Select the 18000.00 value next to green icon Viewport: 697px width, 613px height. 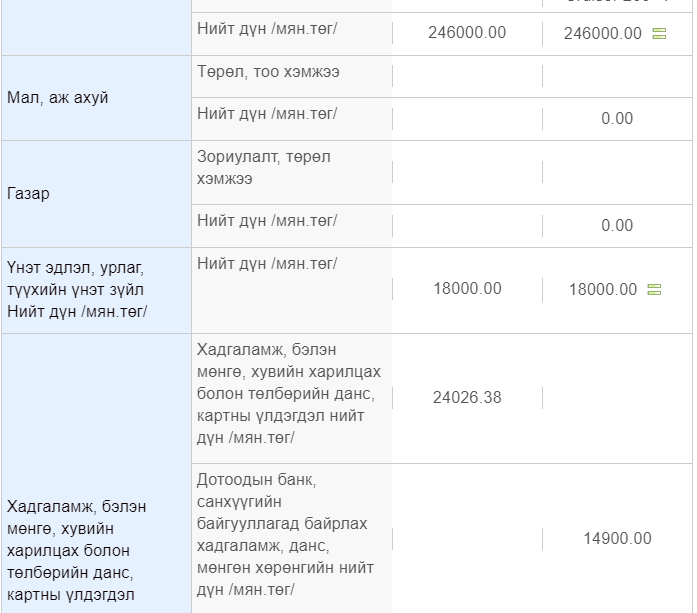pyautogui.click(x=603, y=290)
